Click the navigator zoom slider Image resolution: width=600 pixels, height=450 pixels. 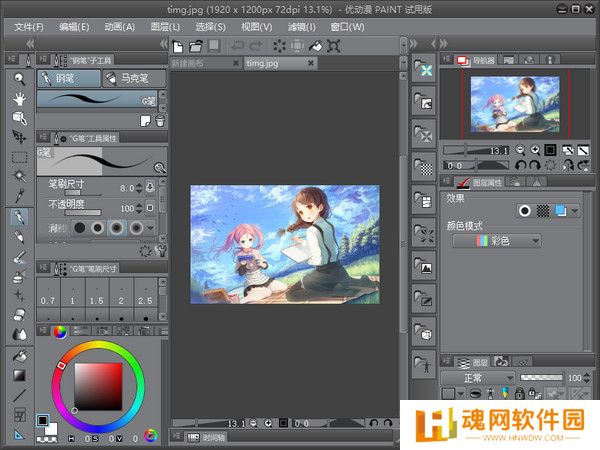tap(476, 150)
